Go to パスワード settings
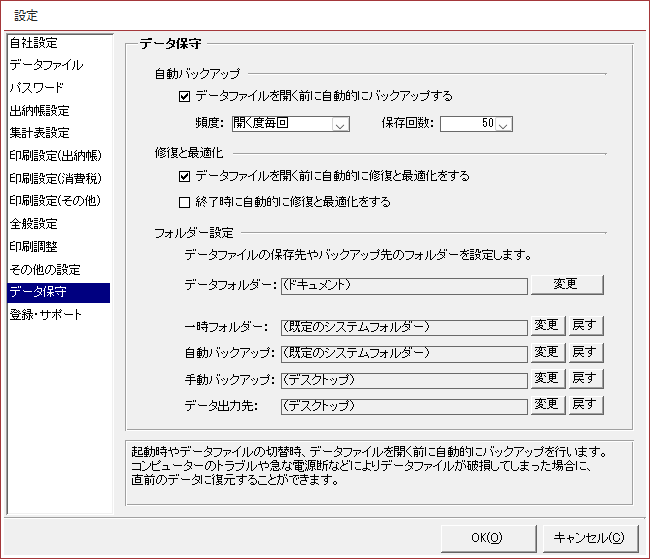 37,88
